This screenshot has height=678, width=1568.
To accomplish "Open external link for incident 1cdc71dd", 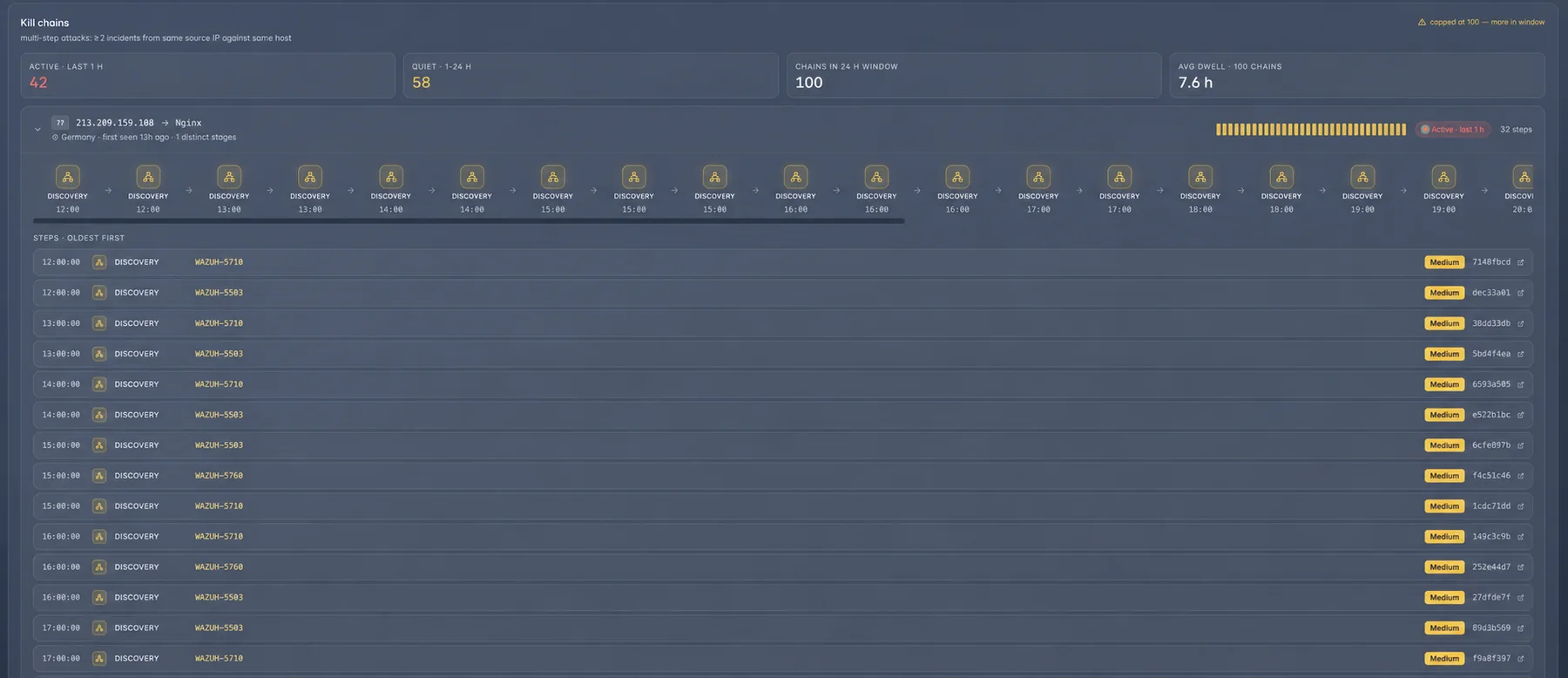I will pyautogui.click(x=1520, y=506).
